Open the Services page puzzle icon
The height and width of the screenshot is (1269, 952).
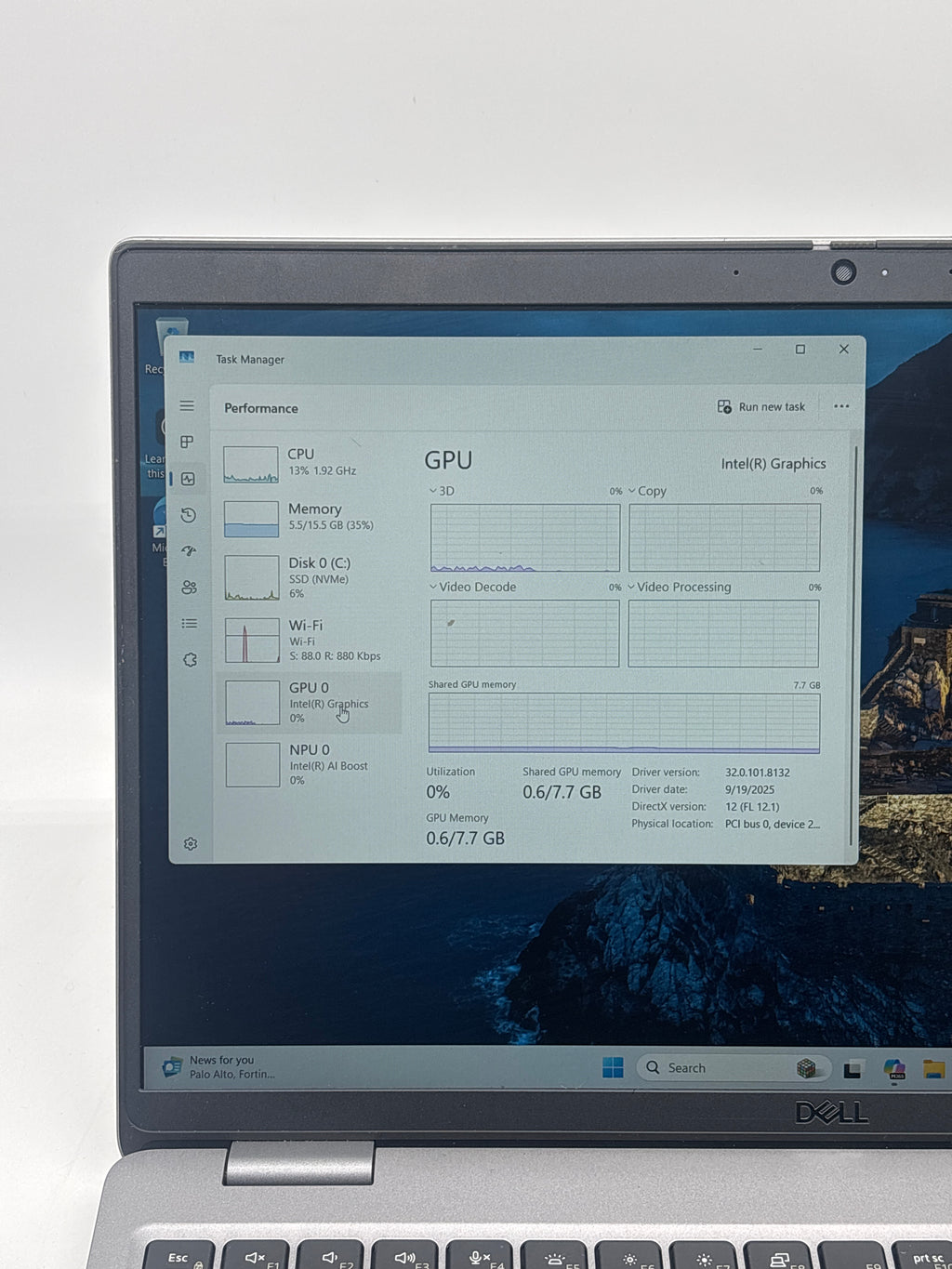[x=190, y=659]
